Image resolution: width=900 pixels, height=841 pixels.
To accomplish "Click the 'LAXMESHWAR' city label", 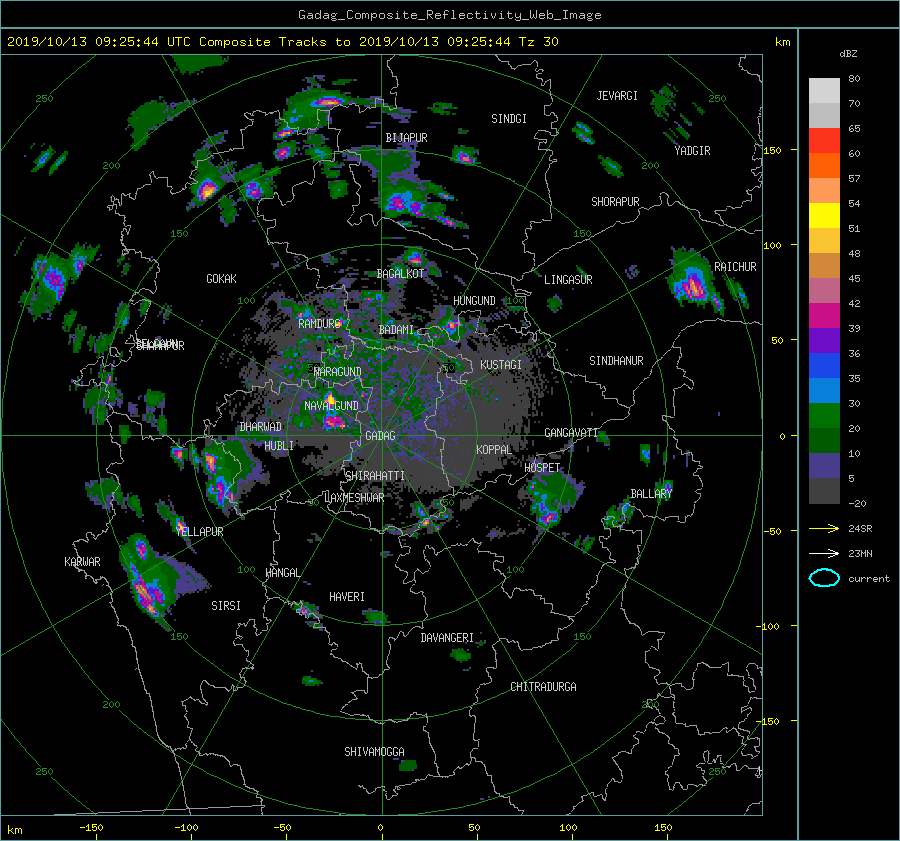I will [x=354, y=498].
